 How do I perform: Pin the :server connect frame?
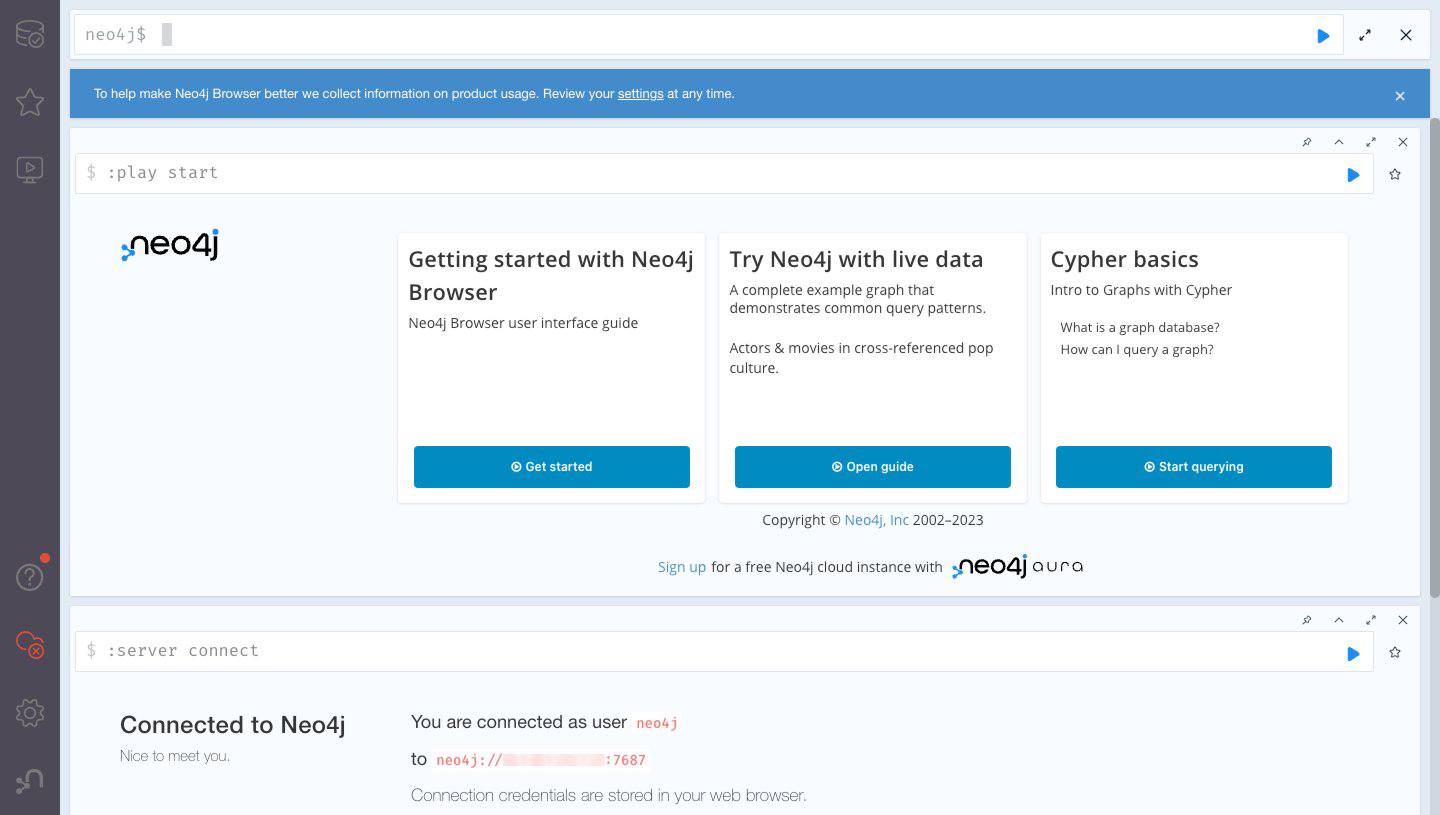(1306, 620)
